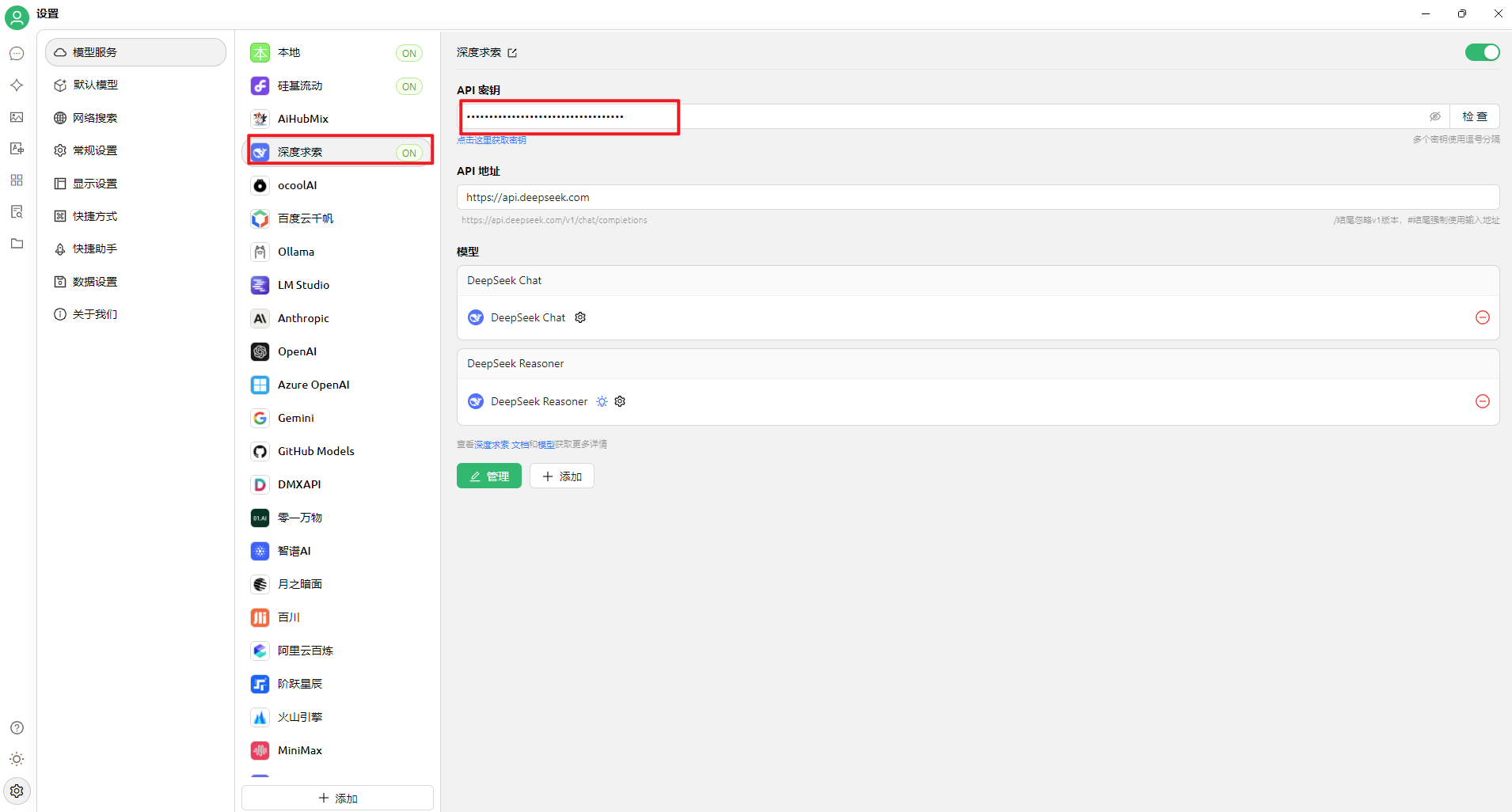Image resolution: width=1512 pixels, height=812 pixels.
Task: Click the 检查 API key button
Action: (1475, 116)
